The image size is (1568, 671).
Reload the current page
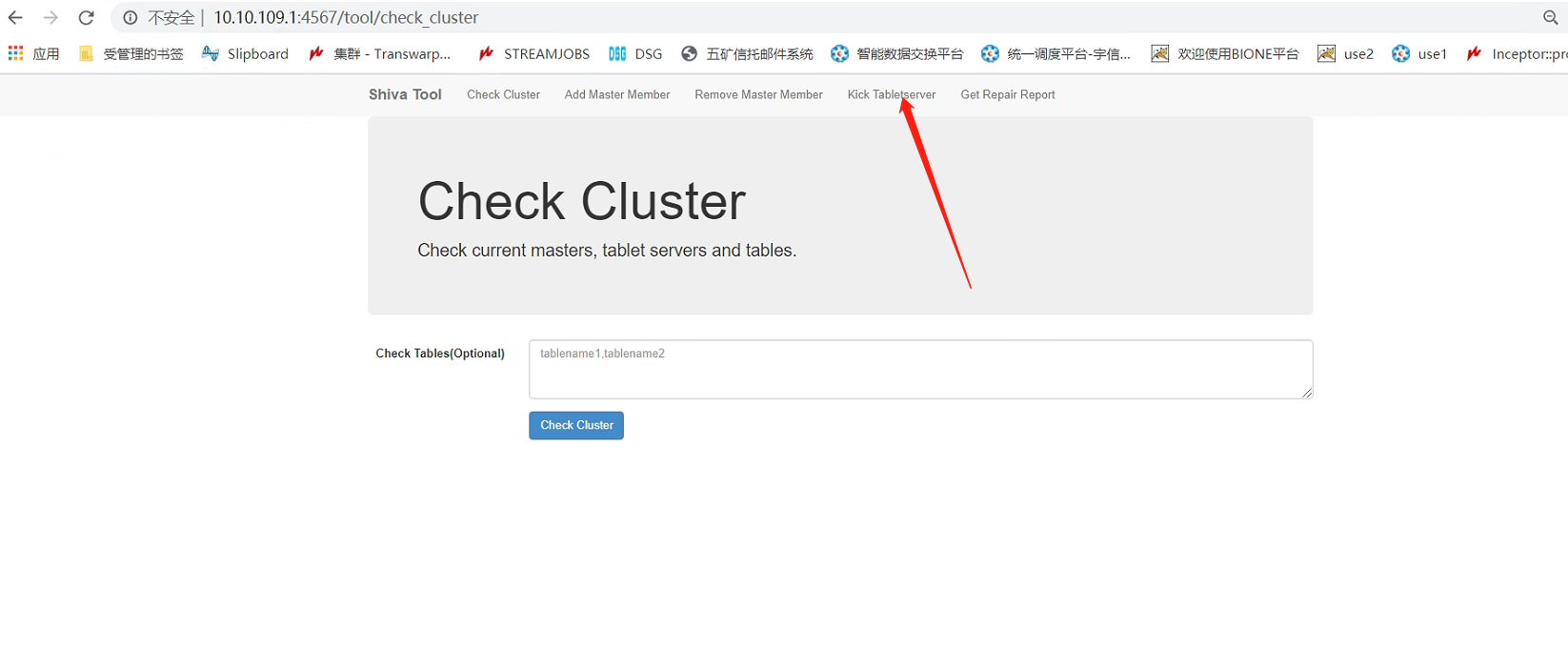[86, 17]
